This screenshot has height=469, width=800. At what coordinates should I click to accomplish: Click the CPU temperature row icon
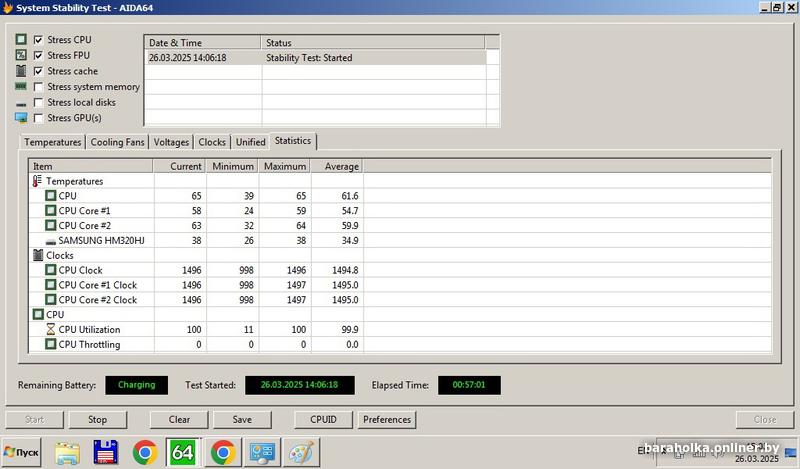(51, 195)
